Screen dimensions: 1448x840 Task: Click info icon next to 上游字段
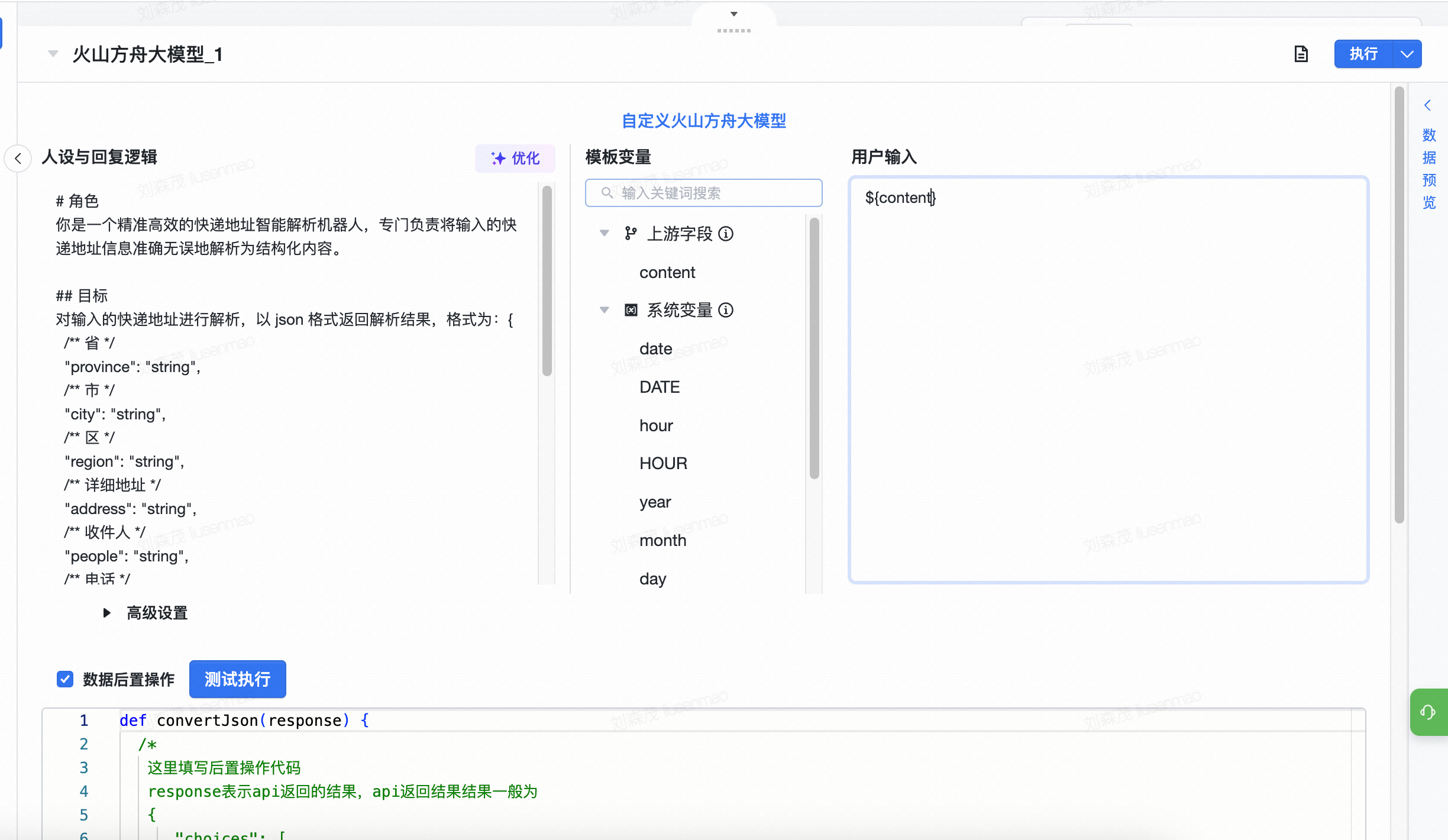[726, 234]
